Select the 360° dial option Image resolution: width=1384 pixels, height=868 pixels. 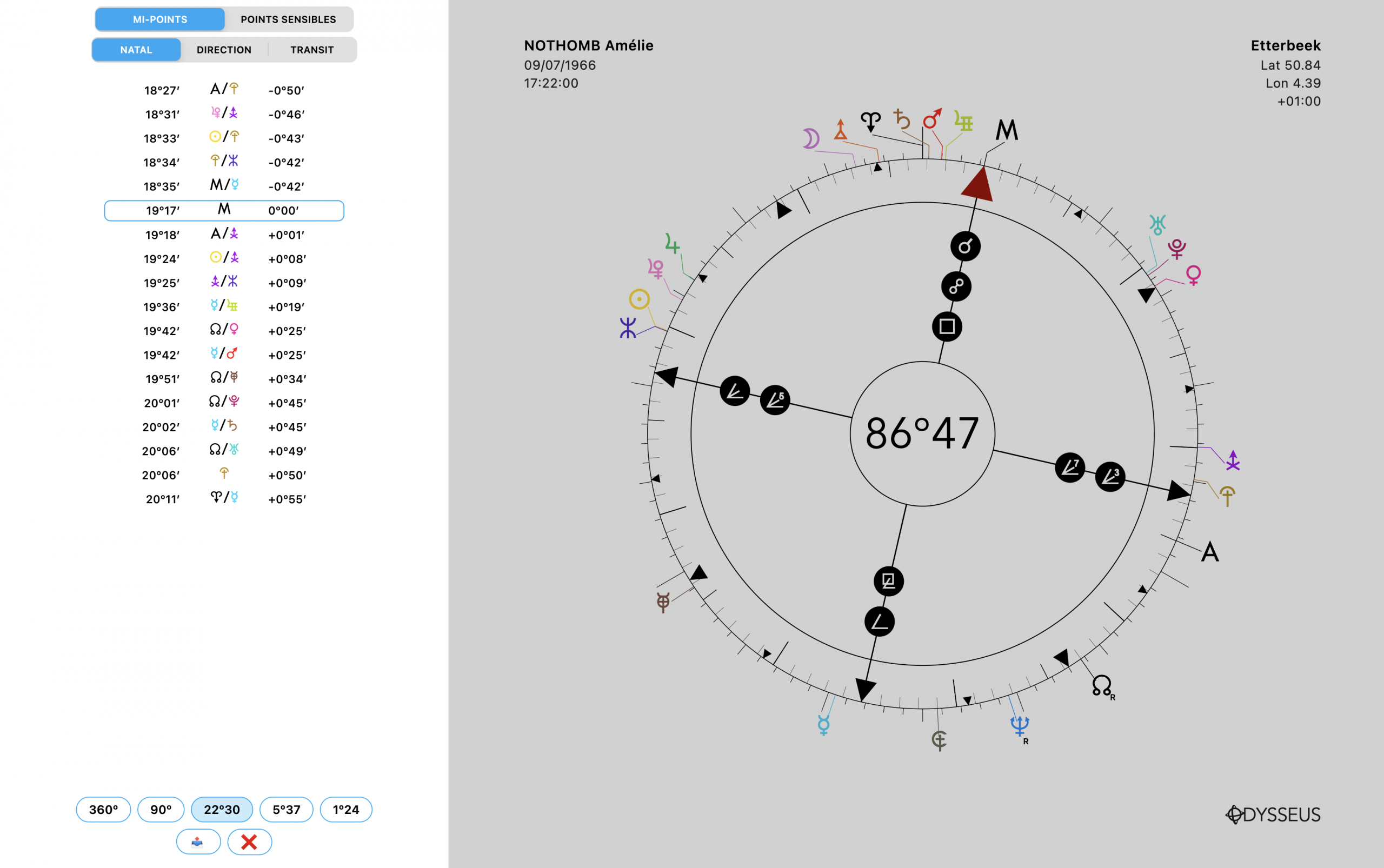(x=103, y=810)
